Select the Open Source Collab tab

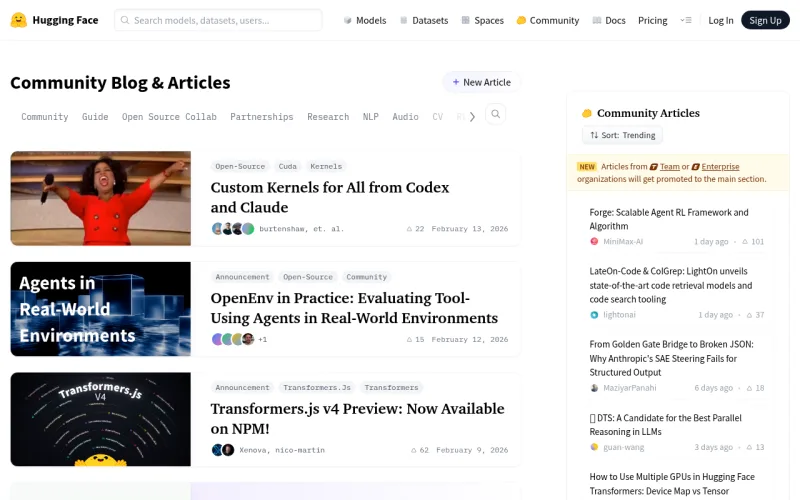coord(169,117)
